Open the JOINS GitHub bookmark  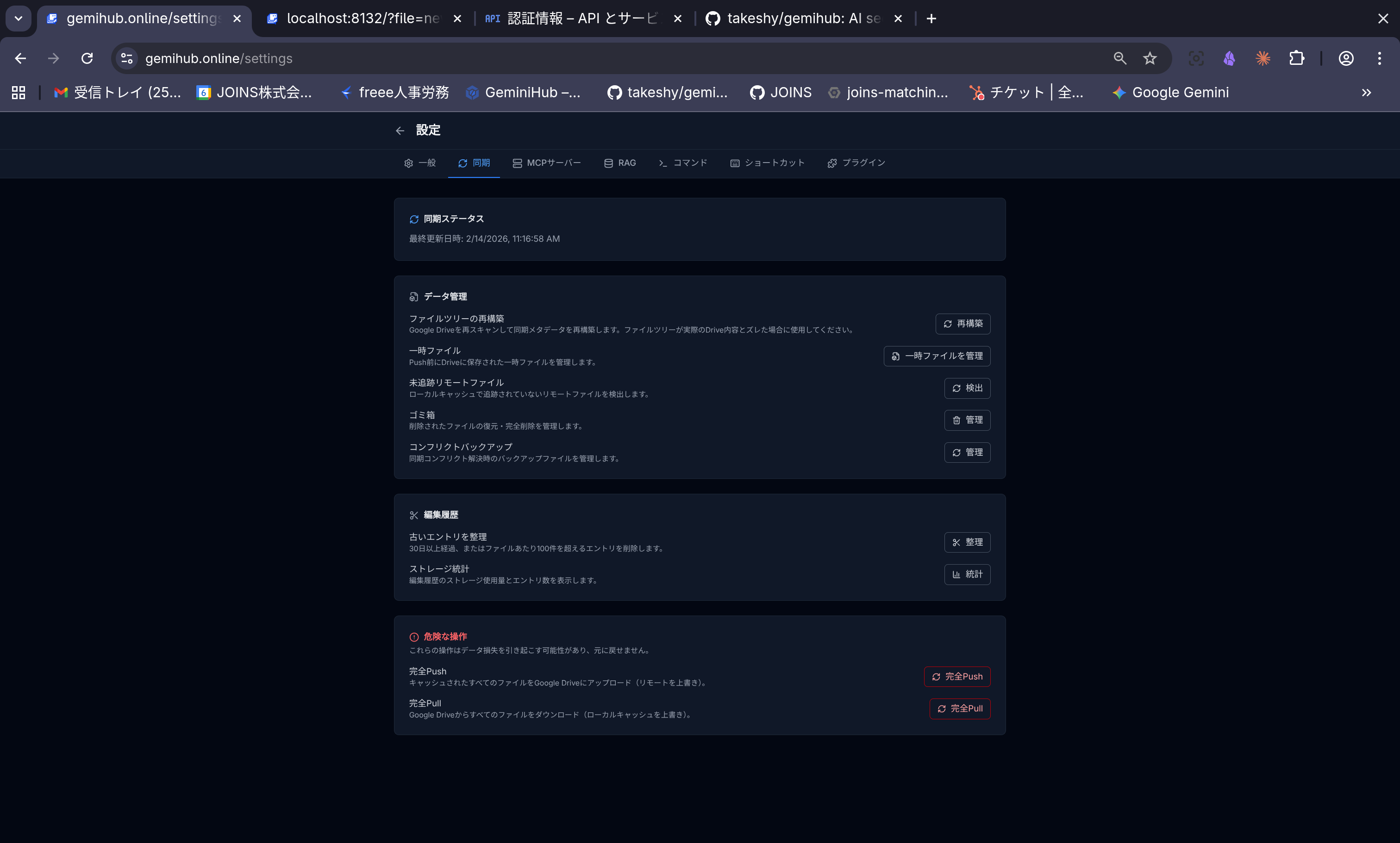coord(781,92)
